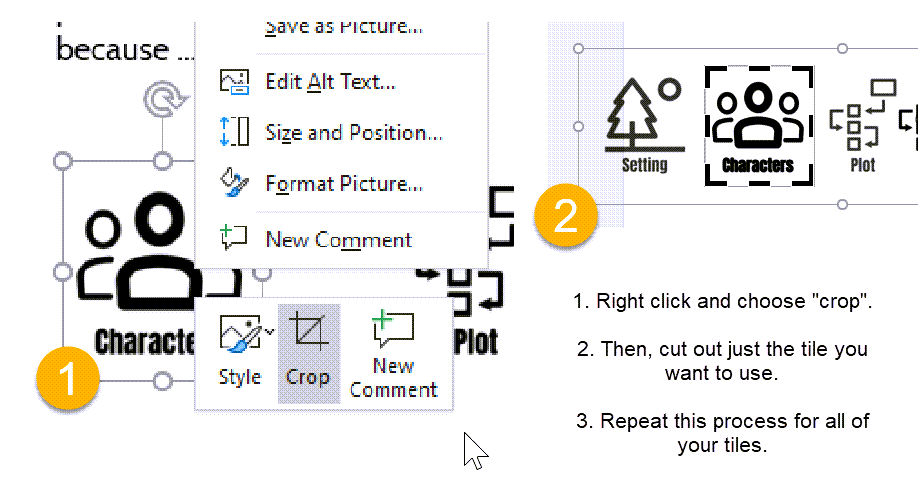Click the rotation handle above the picture
This screenshot has height=500, width=918.
tap(165, 100)
